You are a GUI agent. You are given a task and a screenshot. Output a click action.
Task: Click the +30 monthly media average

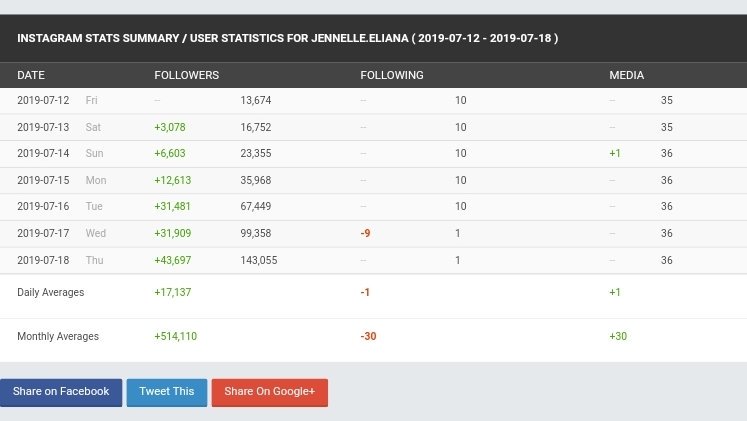(618, 336)
